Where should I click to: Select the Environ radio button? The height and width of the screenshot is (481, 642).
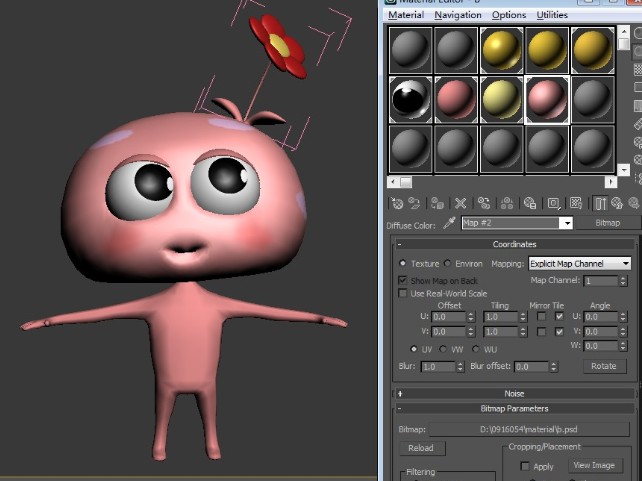click(x=448, y=263)
